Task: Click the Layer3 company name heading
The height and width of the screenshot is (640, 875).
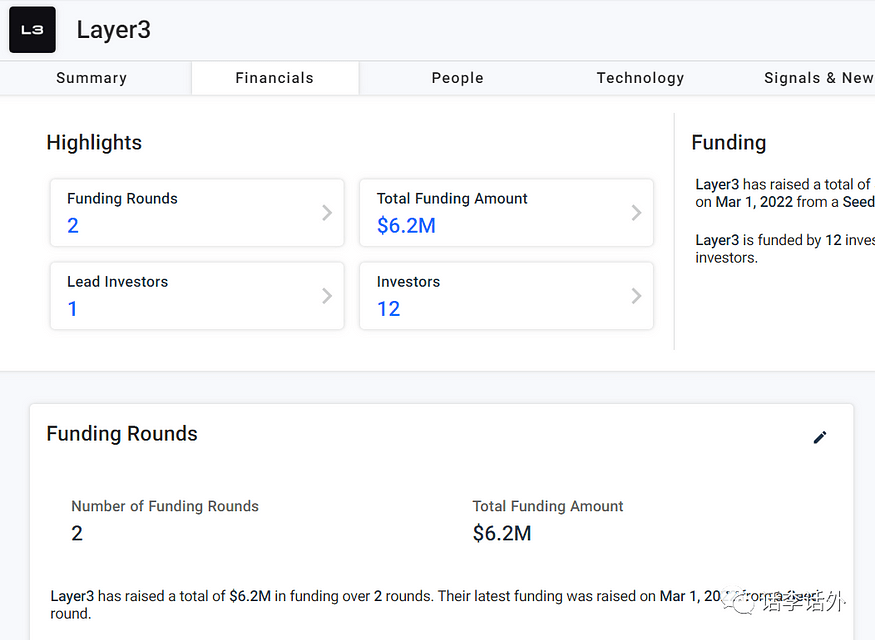Action: (x=114, y=30)
